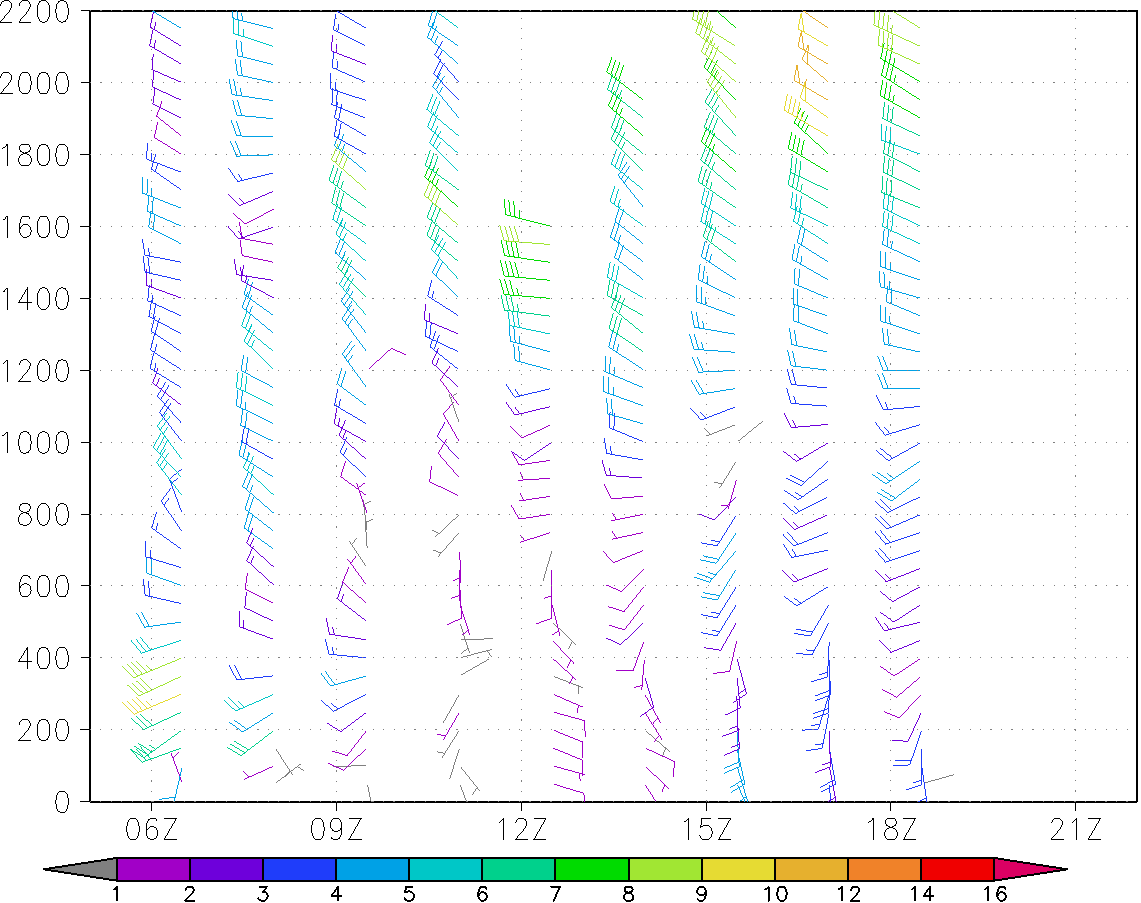Click the gray wind barb at bottom right of 18Z
This screenshot has width=1141, height=903.
coord(938,779)
